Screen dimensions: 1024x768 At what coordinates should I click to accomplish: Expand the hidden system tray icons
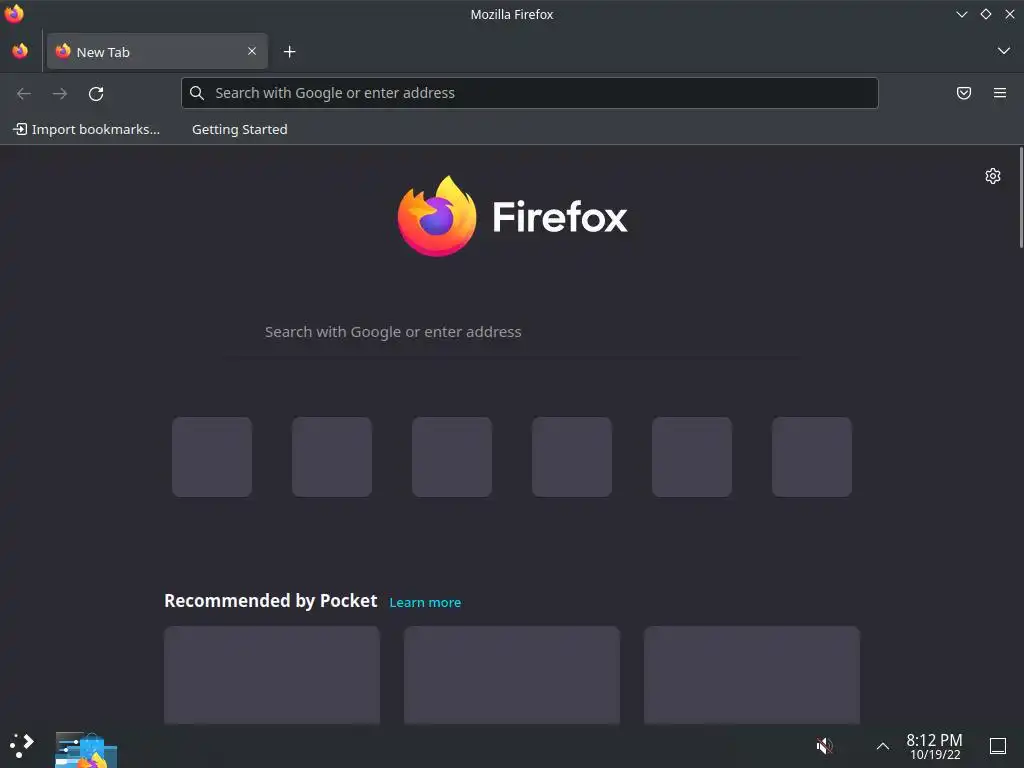882,746
